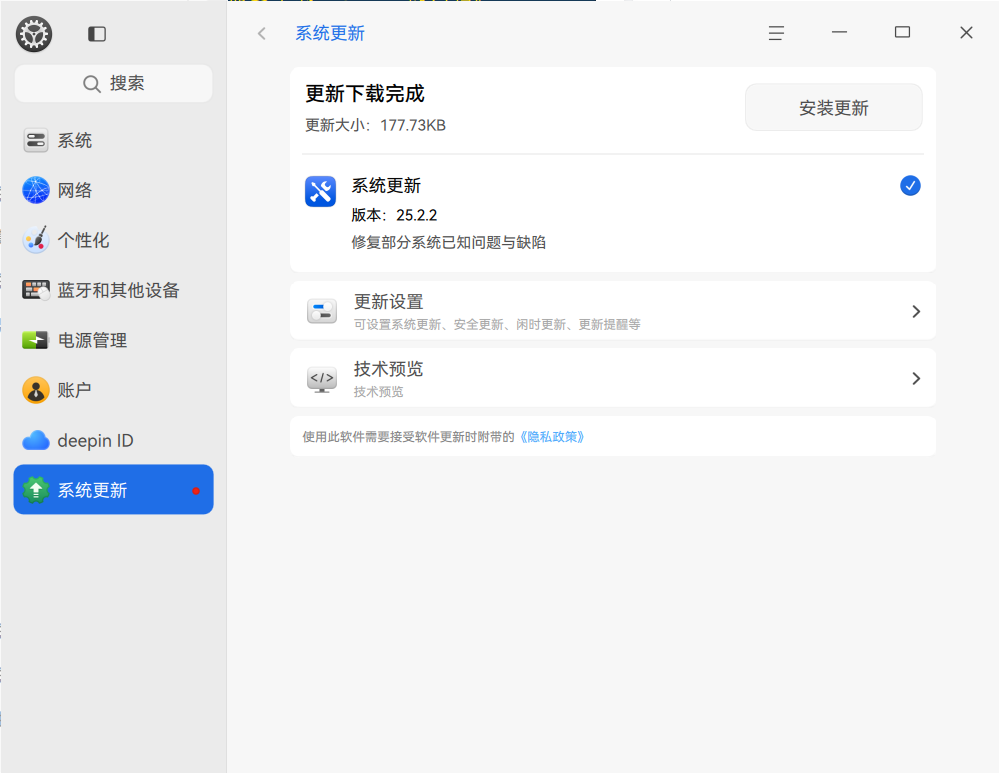Open 电源管理 power settings

[x=113, y=340]
